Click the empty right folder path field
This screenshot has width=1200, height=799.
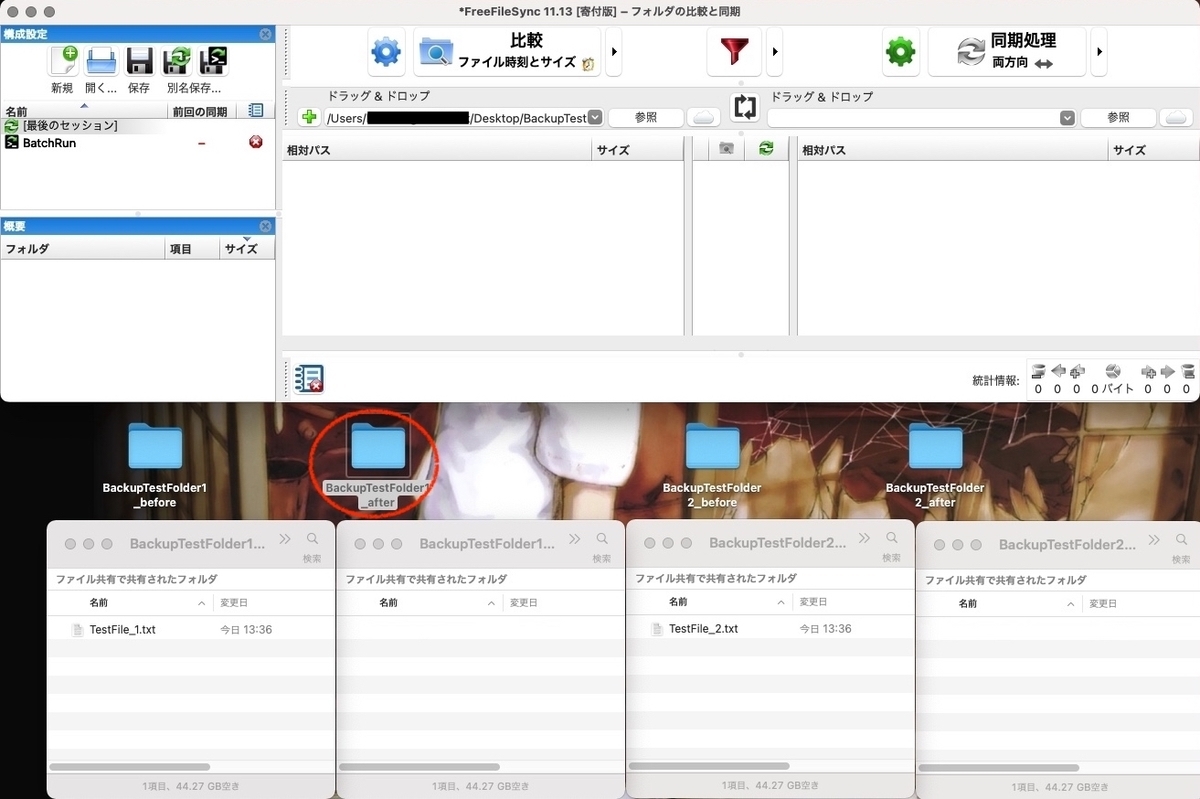point(914,117)
